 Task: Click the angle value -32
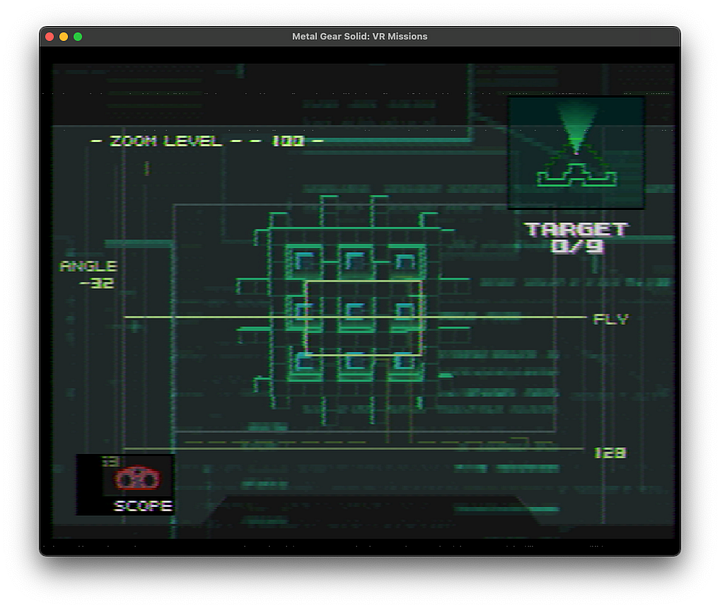[96, 283]
